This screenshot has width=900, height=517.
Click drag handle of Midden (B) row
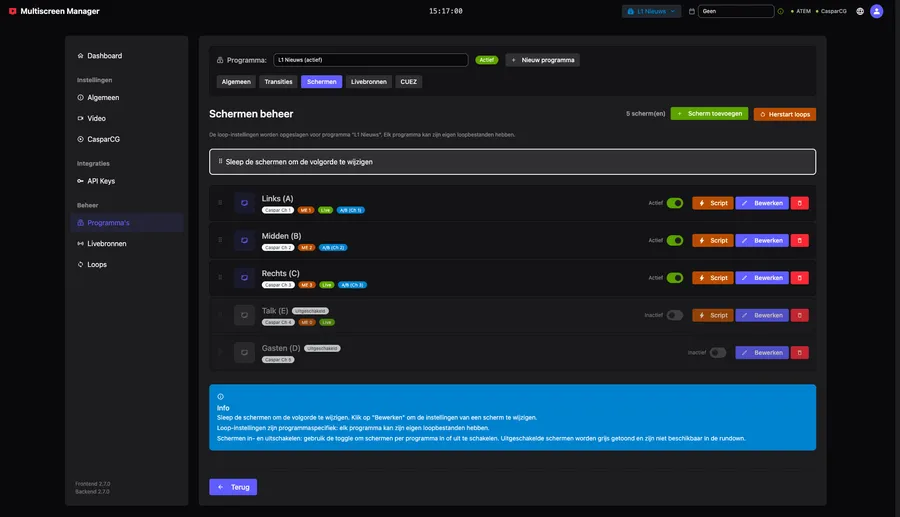[x=220, y=240]
